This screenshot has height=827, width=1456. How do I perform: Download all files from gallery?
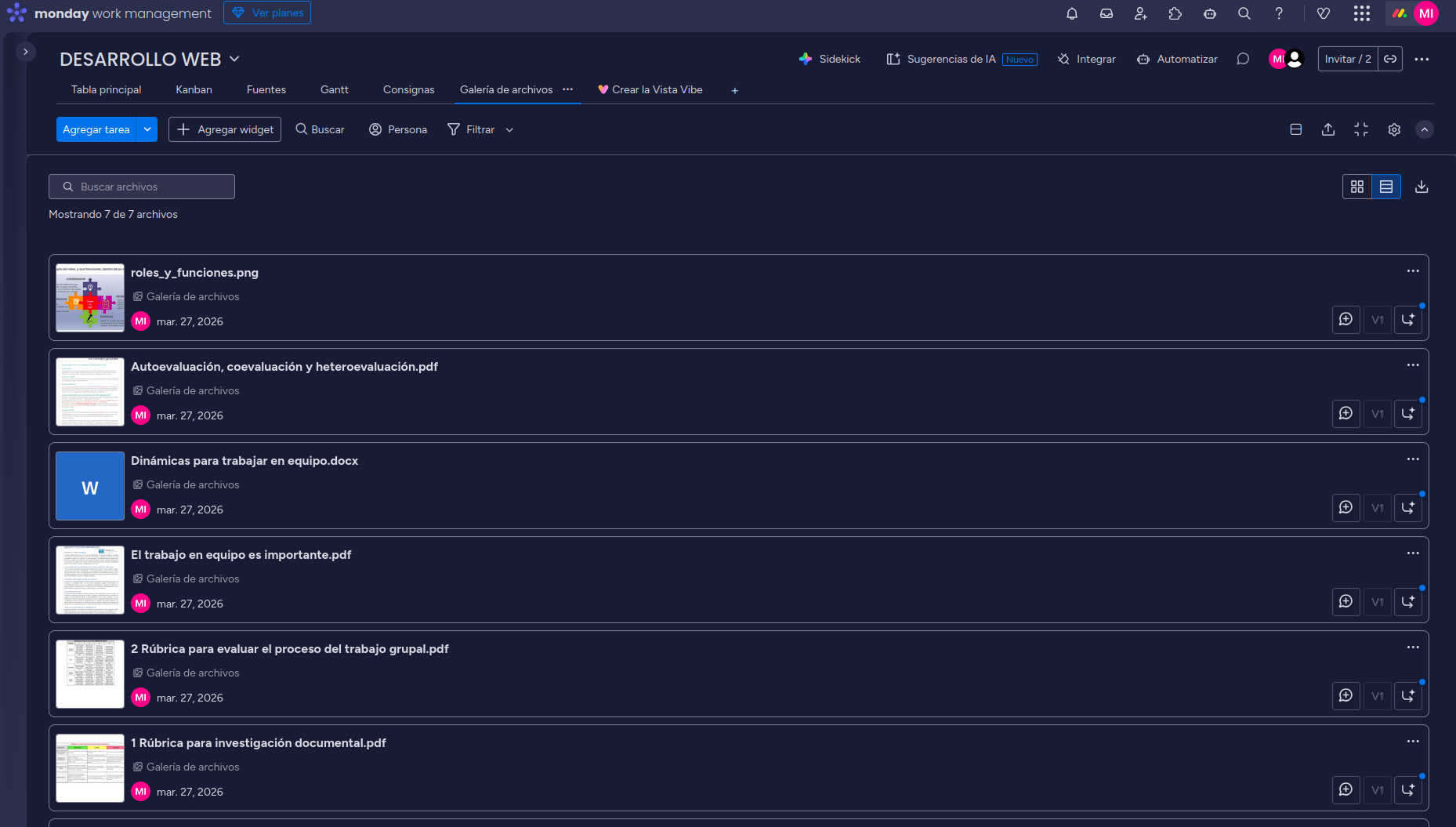pos(1422,187)
